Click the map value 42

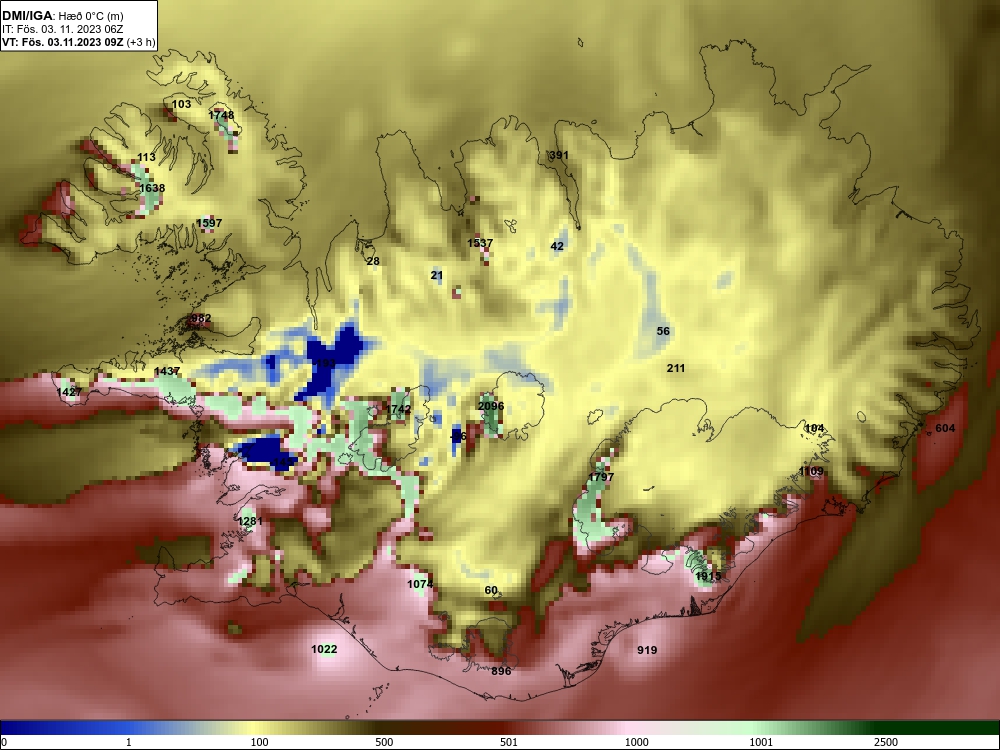click(557, 246)
